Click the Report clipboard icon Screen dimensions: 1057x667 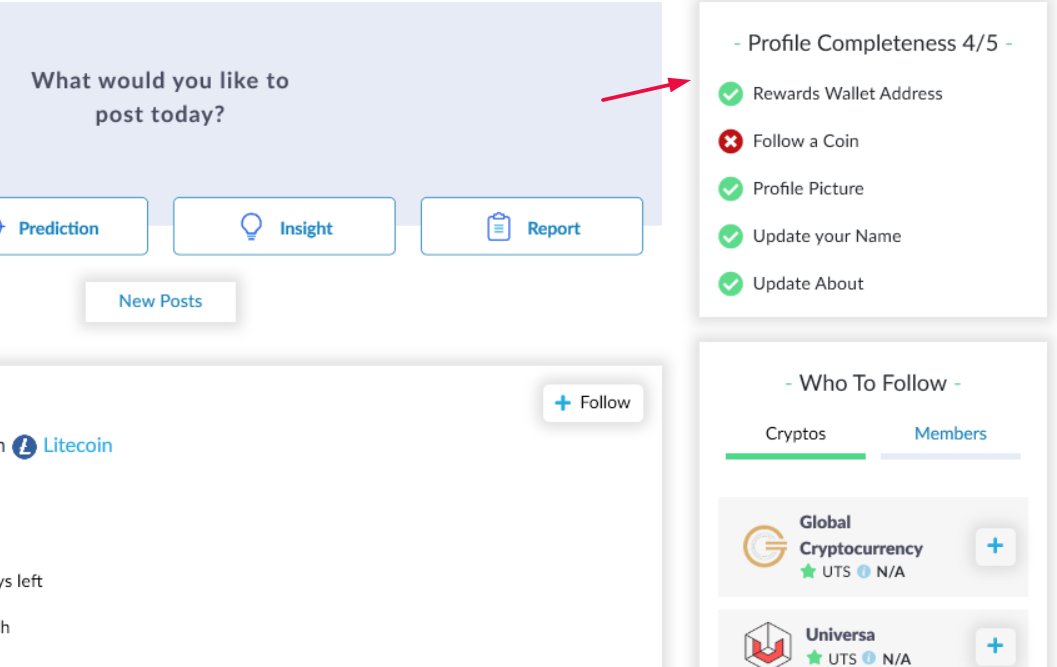click(x=498, y=227)
